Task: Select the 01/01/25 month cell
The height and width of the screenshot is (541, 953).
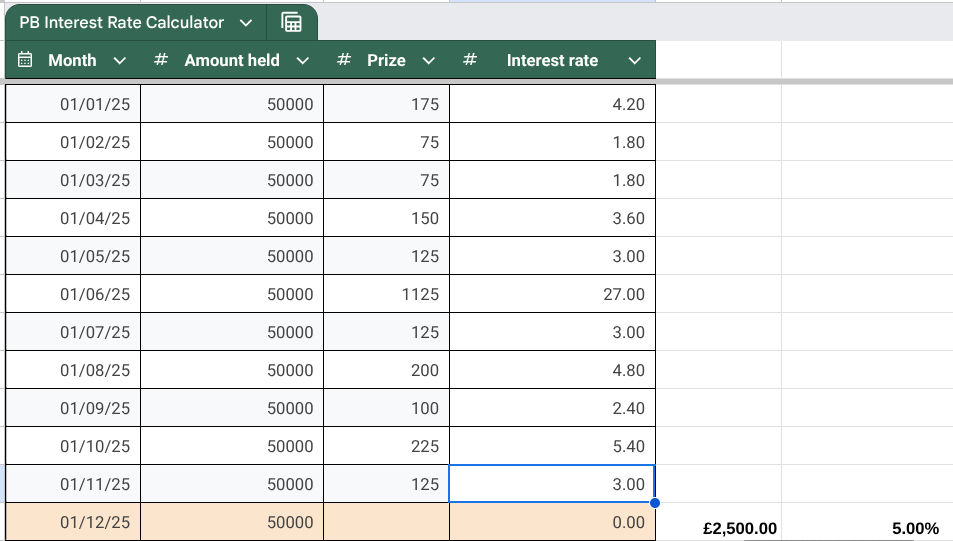Action: (x=73, y=104)
